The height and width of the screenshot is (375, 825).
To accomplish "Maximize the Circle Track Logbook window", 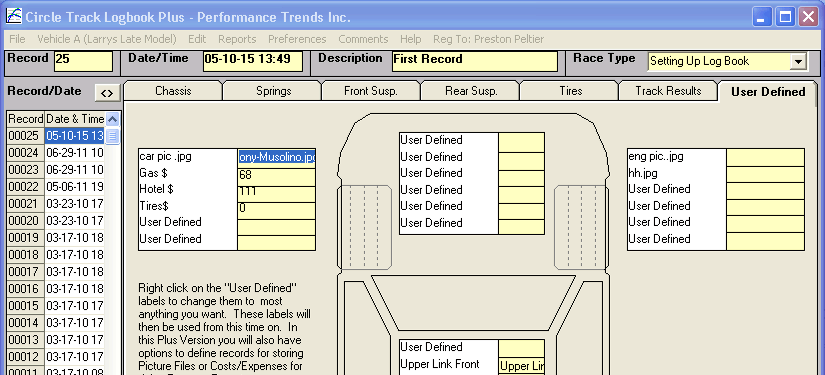I will click(785, 17).
